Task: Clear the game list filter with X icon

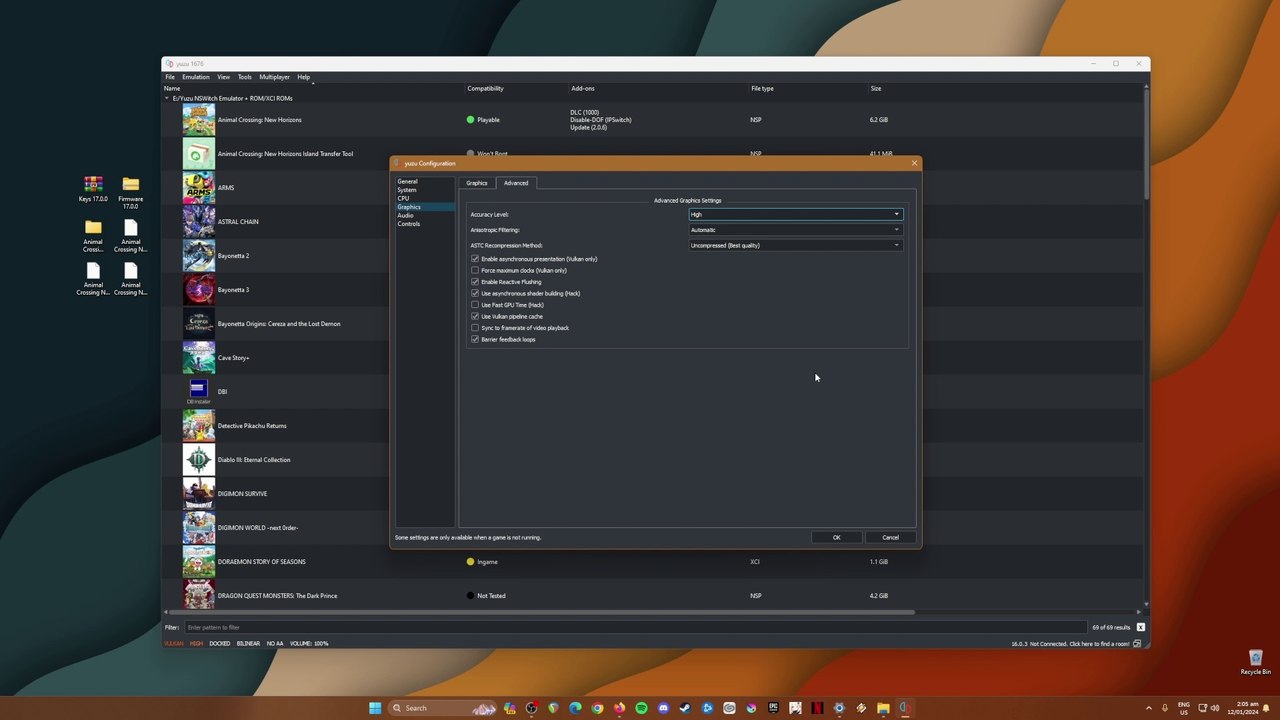Action: coord(1140,627)
